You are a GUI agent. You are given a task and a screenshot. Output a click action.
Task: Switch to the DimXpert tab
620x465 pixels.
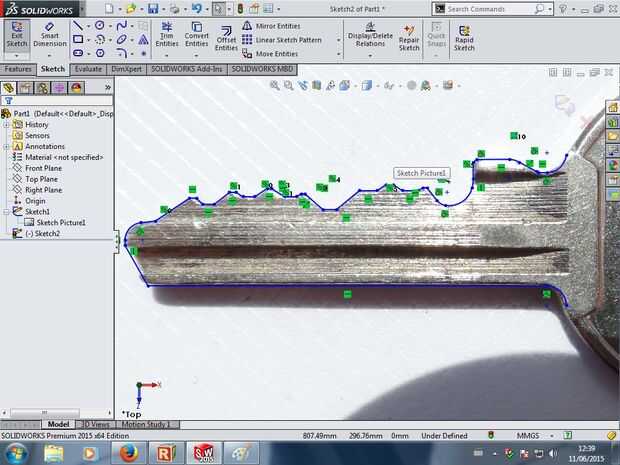click(127, 69)
